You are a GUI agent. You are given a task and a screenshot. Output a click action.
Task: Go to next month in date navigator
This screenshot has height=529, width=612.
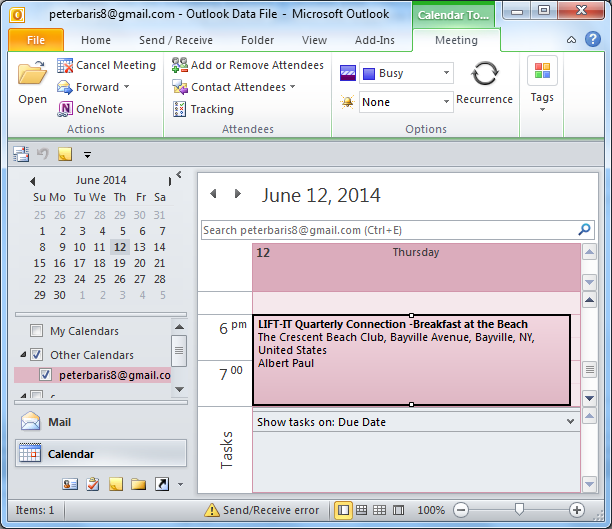(170, 181)
